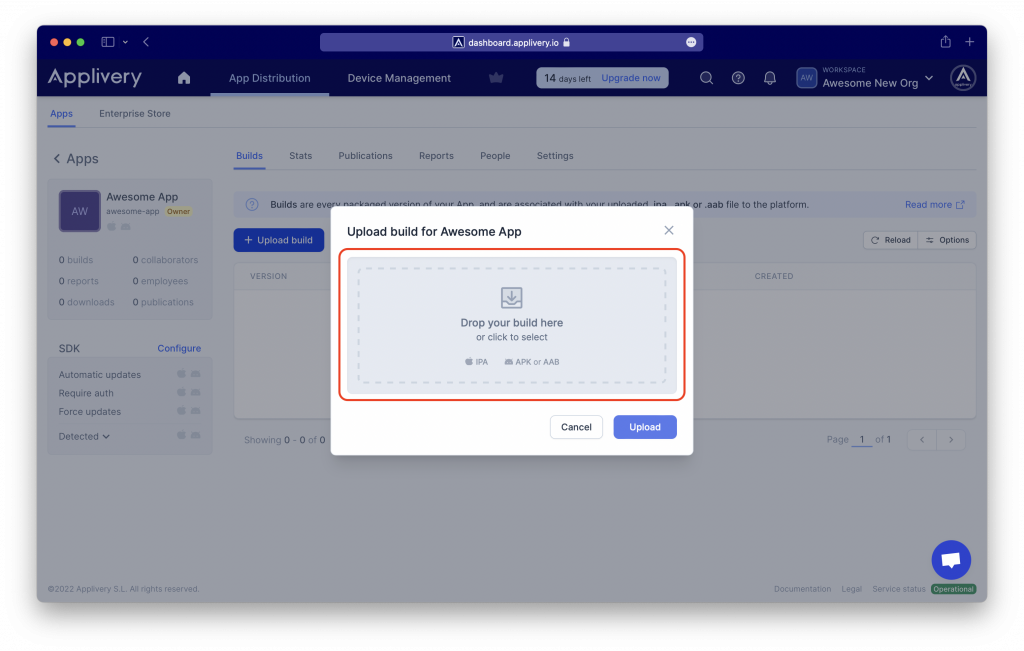Screen dimensions: 1024x651
Task: Close the Upload build dialog
Action: tap(669, 230)
